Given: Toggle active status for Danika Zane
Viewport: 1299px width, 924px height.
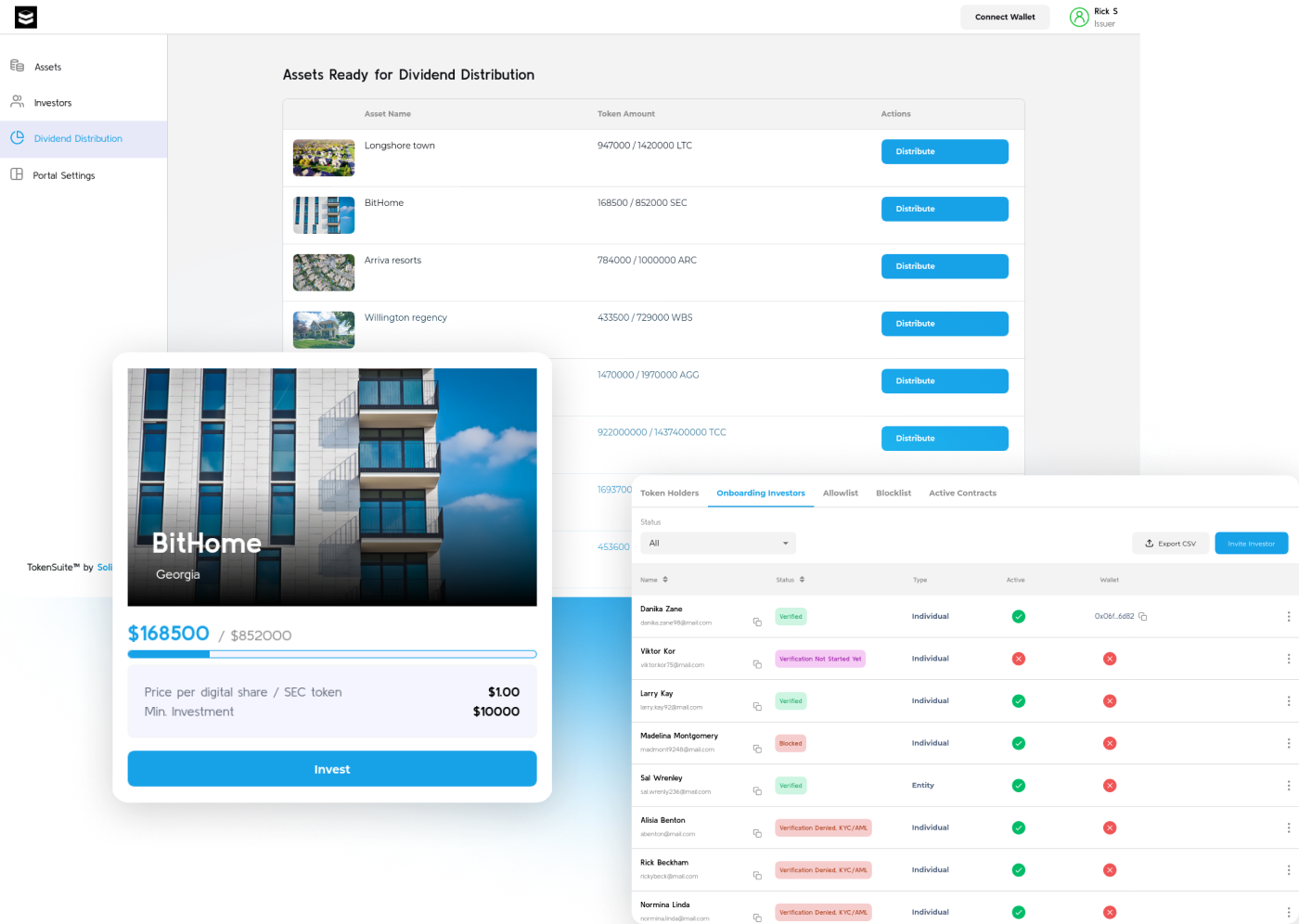Looking at the screenshot, I should coord(1018,616).
